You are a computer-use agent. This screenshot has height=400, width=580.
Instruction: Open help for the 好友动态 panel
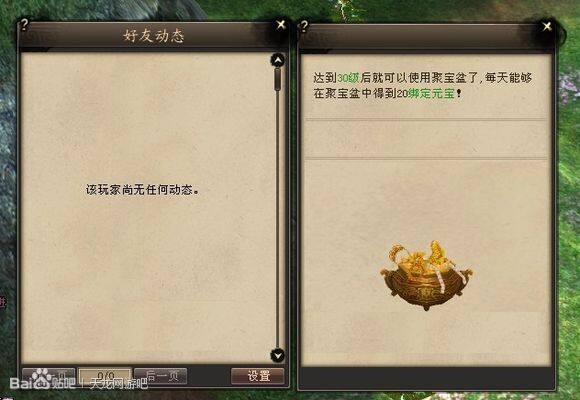(x=24, y=25)
